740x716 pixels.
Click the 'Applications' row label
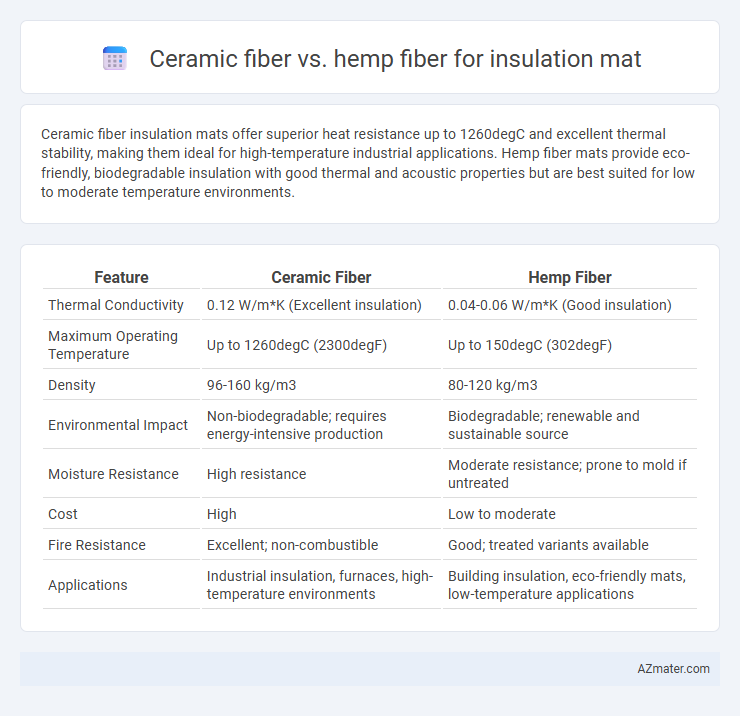click(x=87, y=585)
